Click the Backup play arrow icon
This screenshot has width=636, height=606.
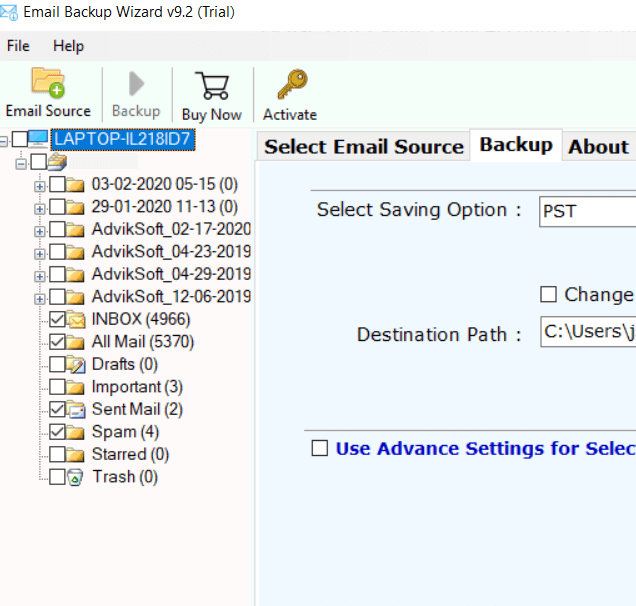[136, 84]
